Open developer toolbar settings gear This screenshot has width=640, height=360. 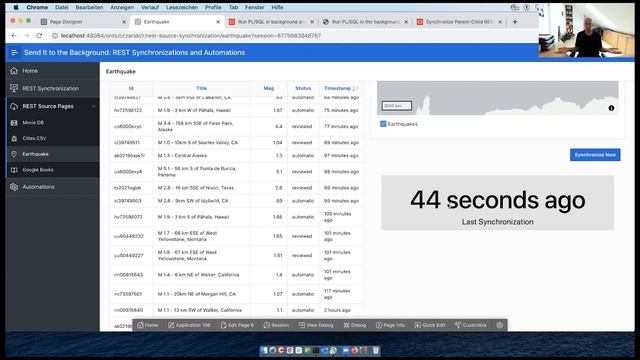coord(500,325)
